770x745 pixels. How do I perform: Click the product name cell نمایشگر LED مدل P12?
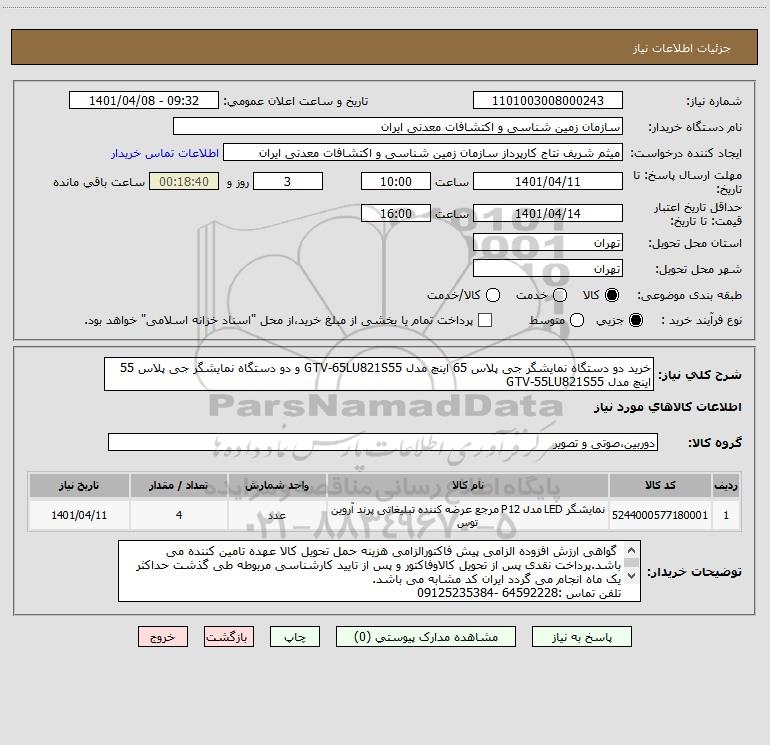pyautogui.click(x=468, y=515)
